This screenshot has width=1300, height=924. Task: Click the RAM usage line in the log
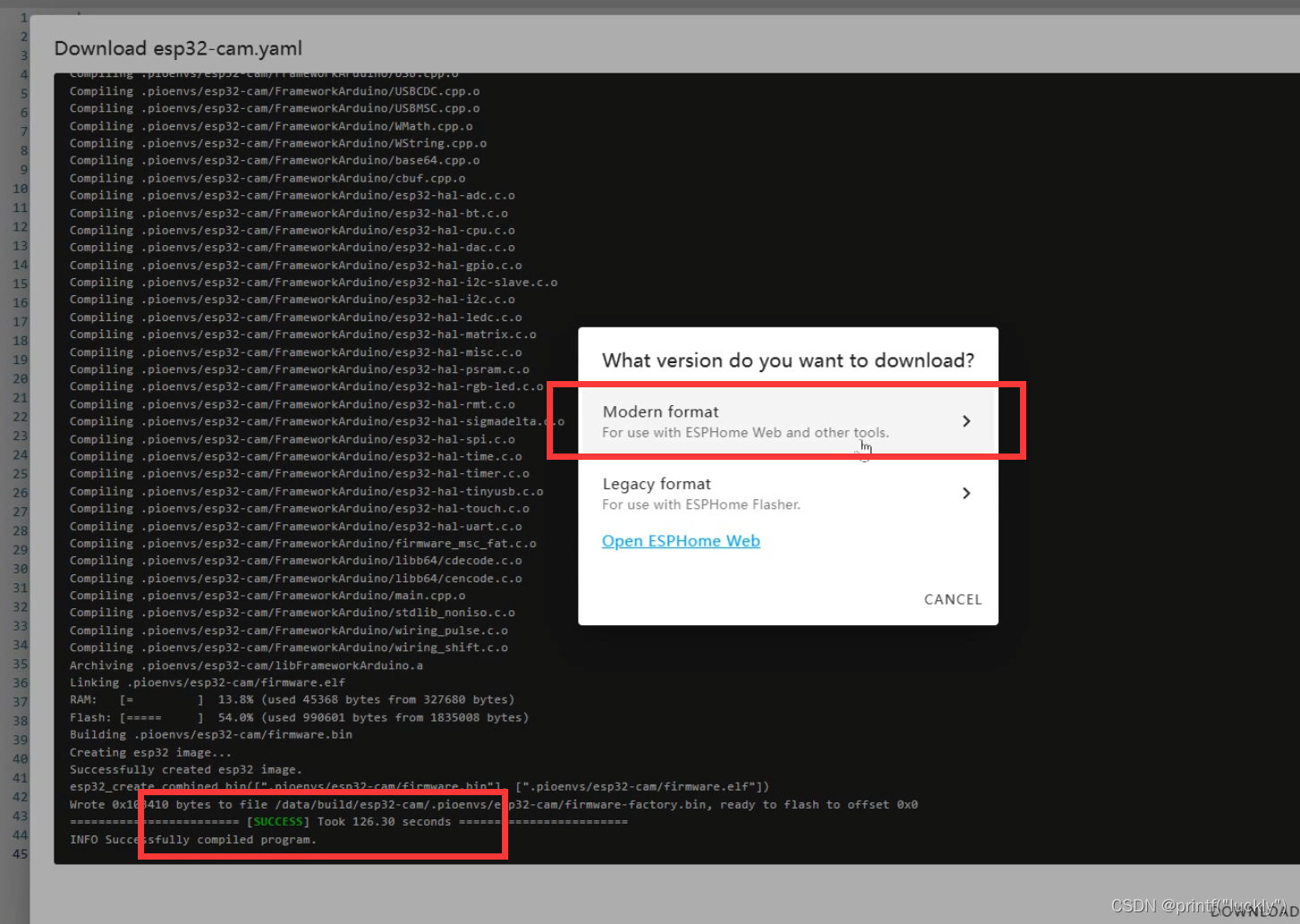tap(292, 700)
